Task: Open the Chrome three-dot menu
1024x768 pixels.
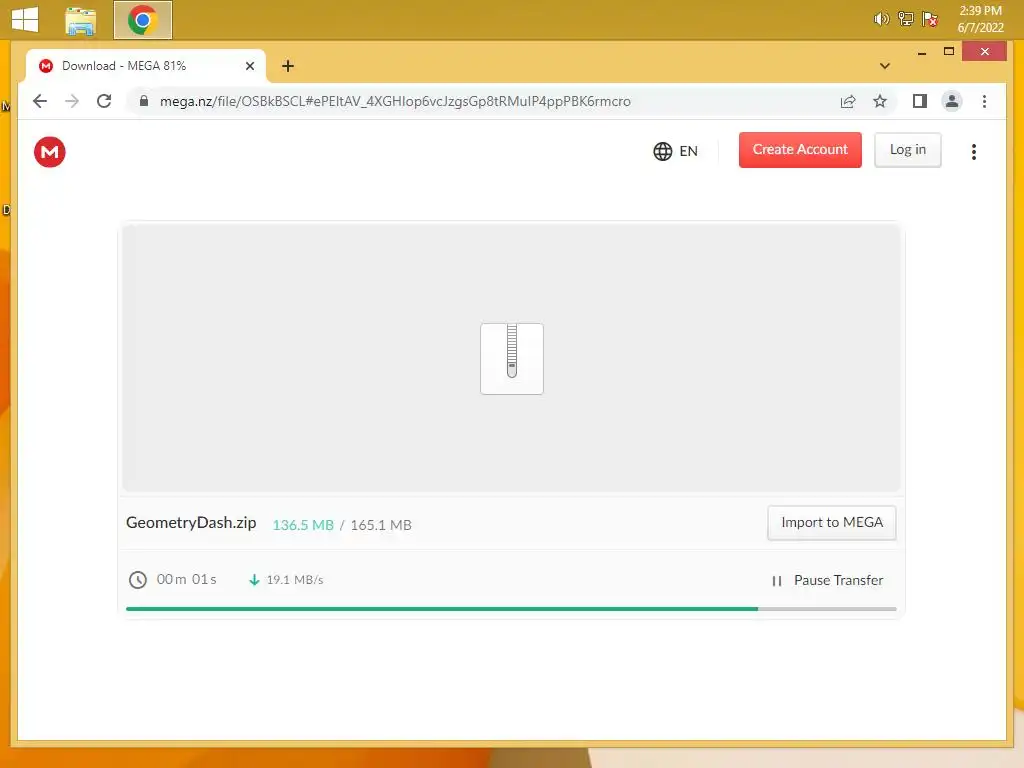Action: click(x=984, y=101)
